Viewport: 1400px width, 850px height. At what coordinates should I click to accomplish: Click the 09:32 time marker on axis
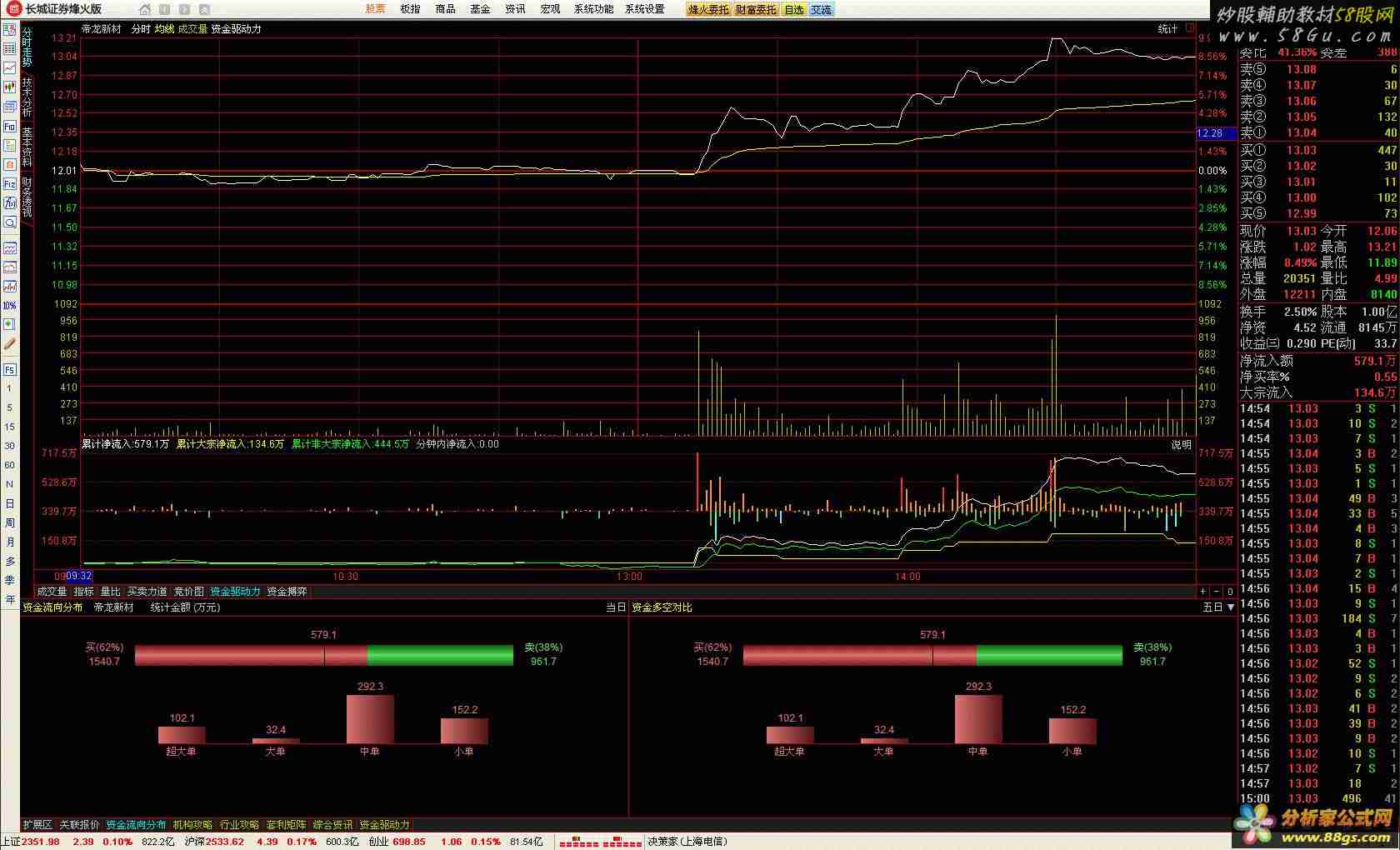coord(79,576)
